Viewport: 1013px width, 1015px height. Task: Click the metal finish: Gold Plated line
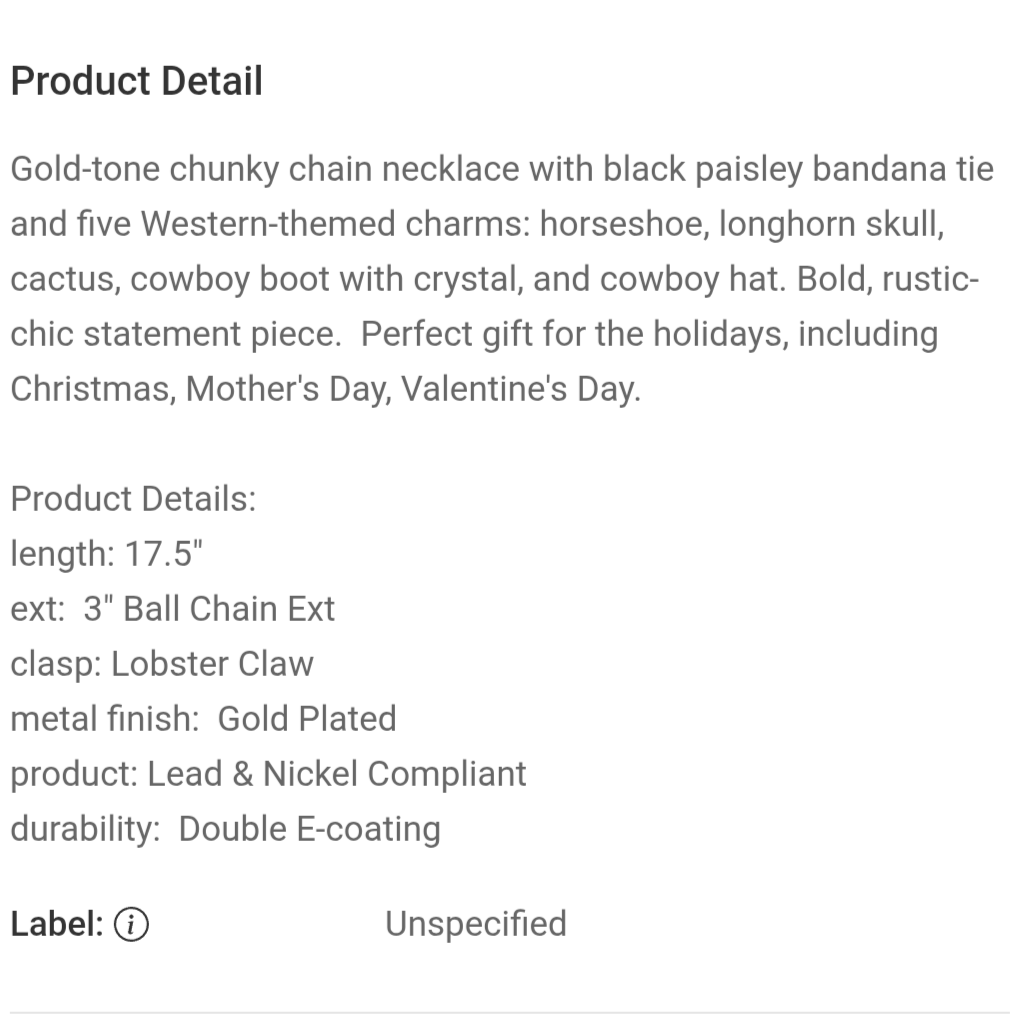tap(203, 719)
